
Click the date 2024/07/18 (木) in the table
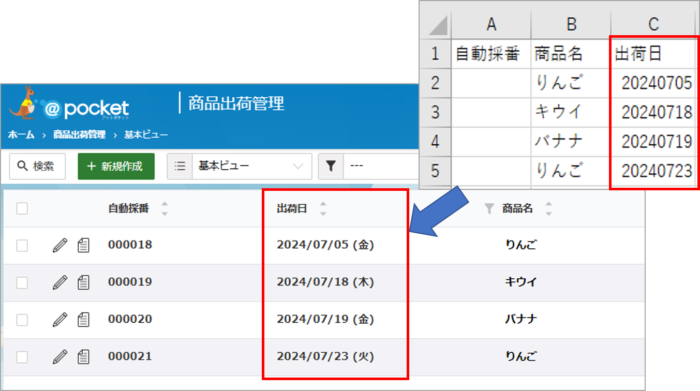click(x=325, y=282)
